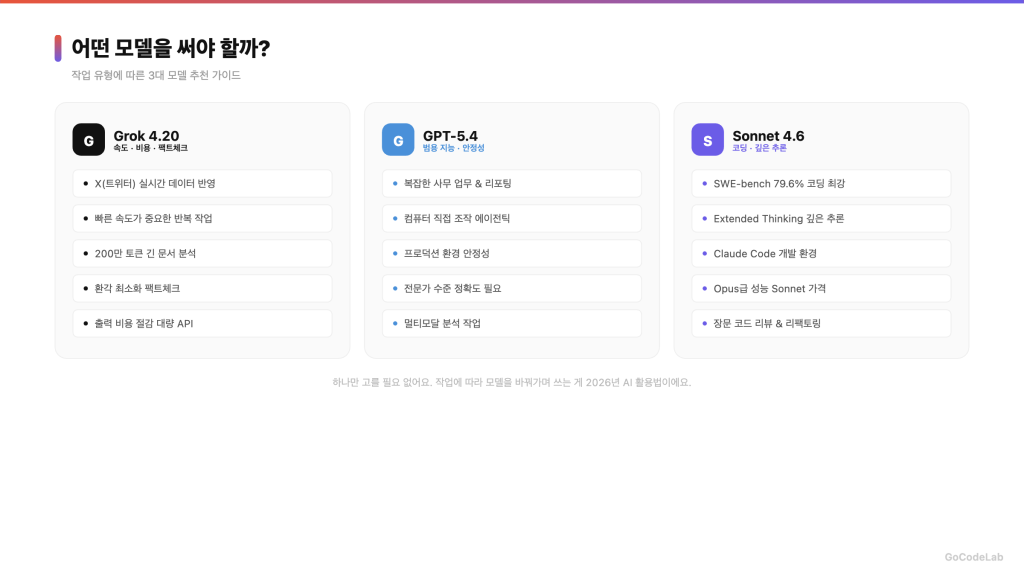Click the 'Opus급 성능 Sonnet 가격' row
This screenshot has height=576, width=1024.
click(821, 289)
